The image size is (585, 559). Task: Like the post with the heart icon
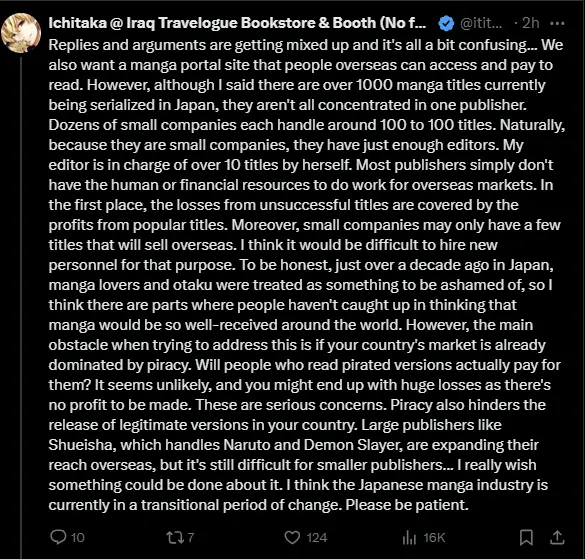click(x=292, y=537)
